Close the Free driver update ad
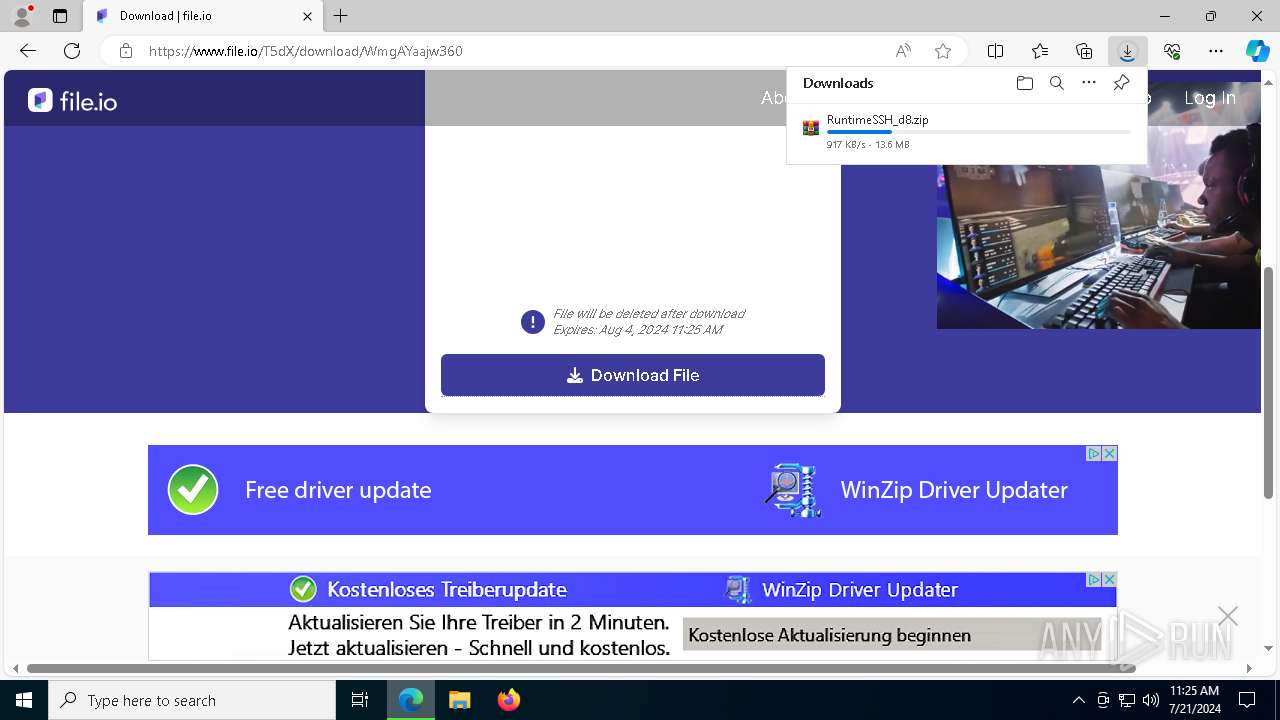 [1110, 453]
